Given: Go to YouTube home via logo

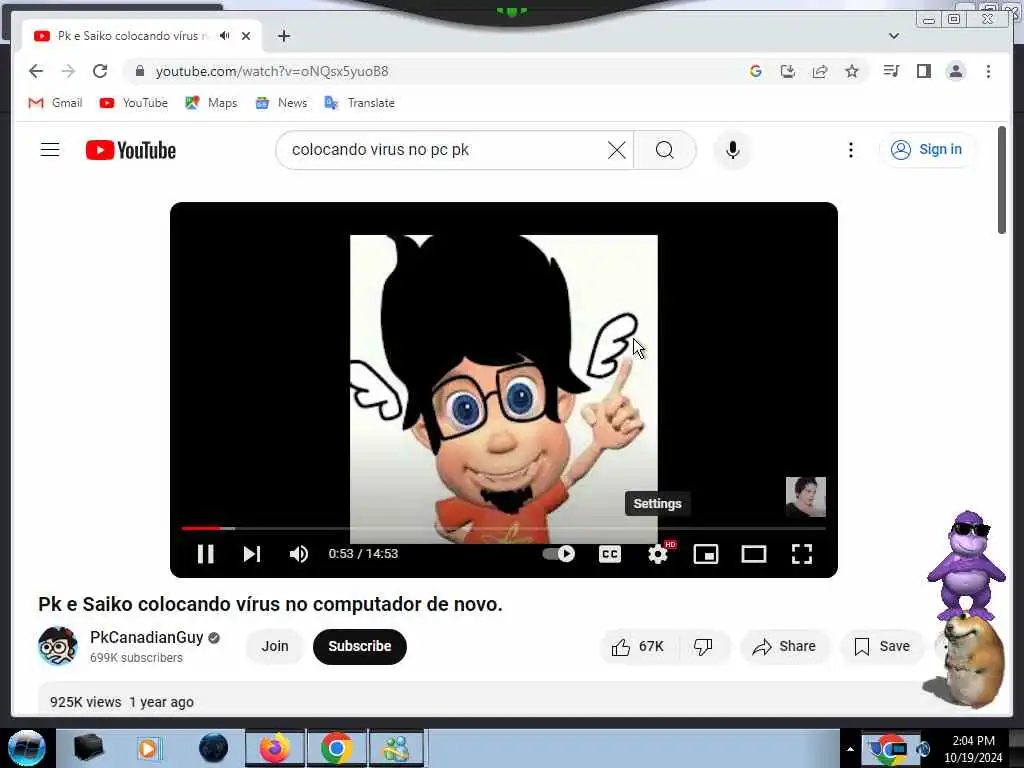Looking at the screenshot, I should pos(131,150).
